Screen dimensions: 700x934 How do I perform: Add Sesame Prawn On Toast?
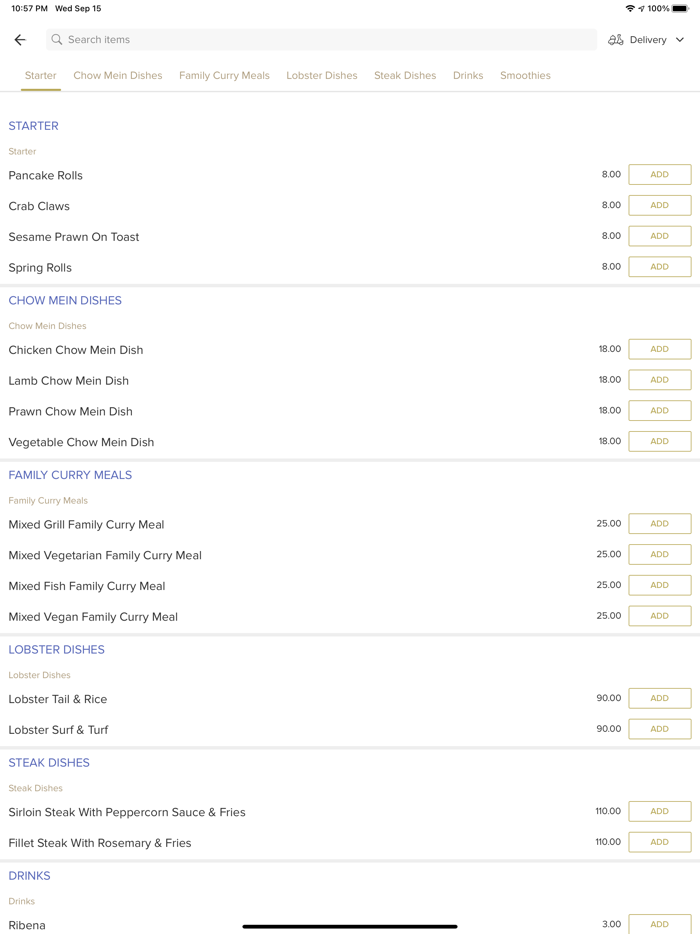(x=659, y=236)
